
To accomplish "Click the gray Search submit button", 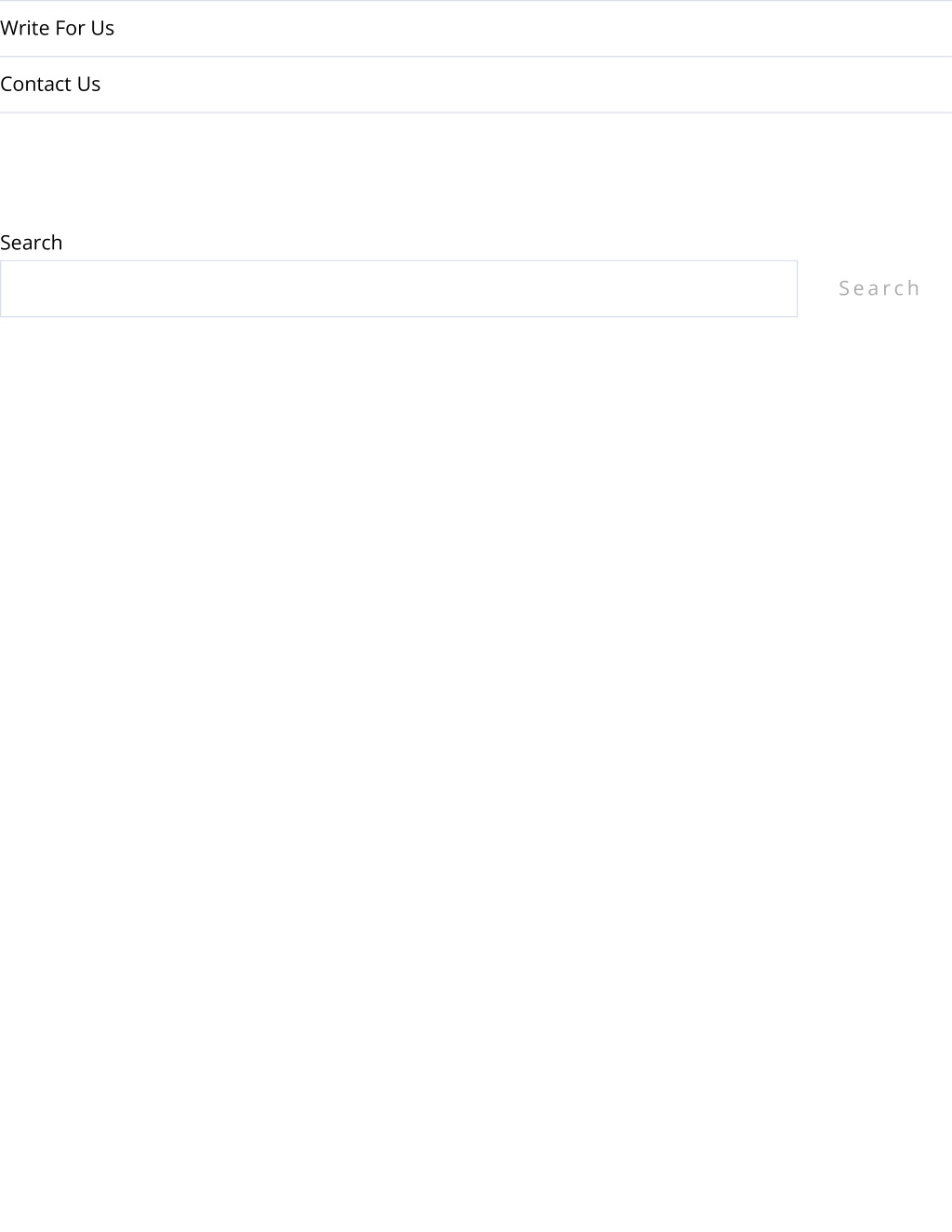I will click(879, 288).
